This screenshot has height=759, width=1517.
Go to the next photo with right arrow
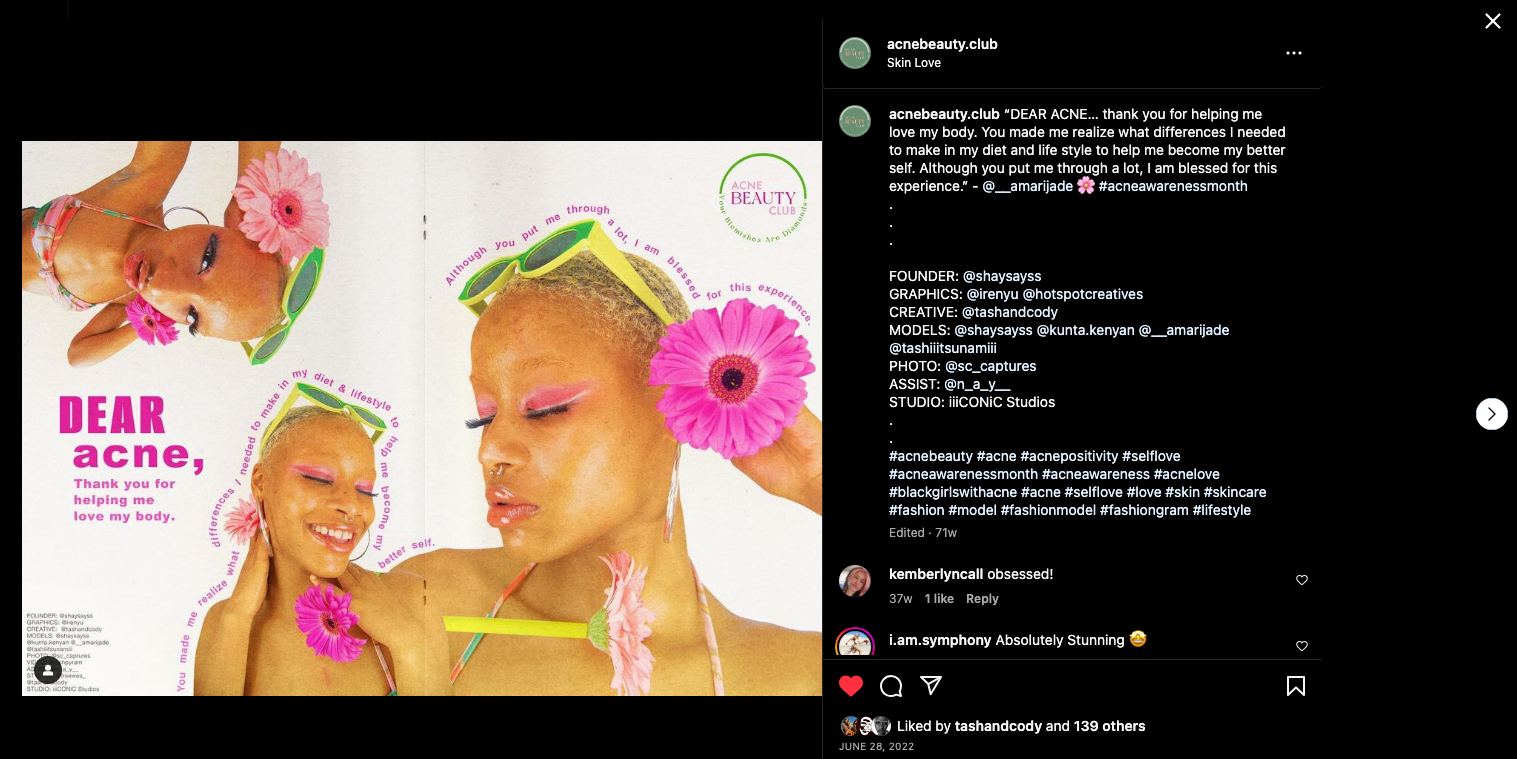tap(1491, 414)
